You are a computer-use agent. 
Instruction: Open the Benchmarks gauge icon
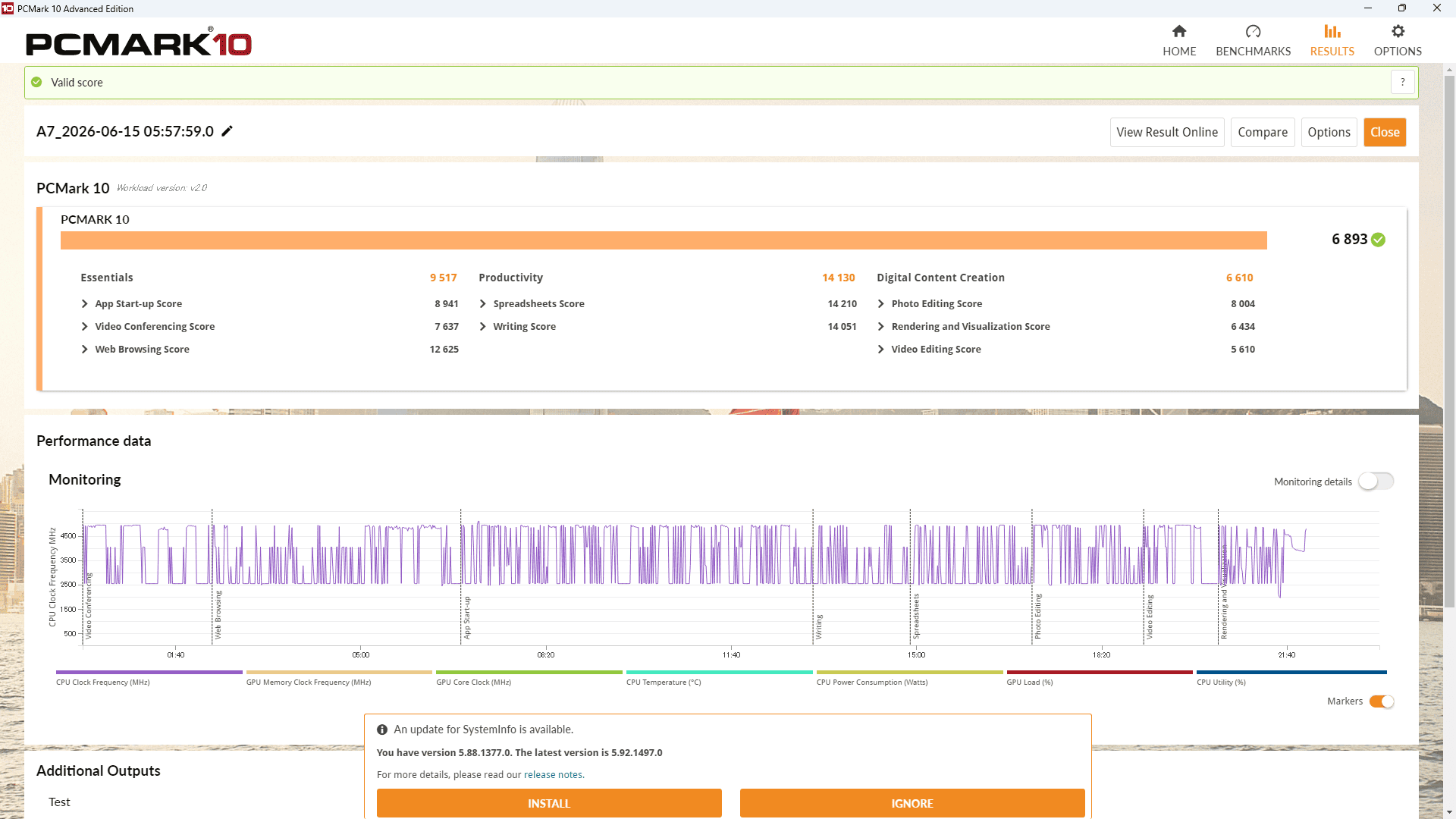coord(1253,31)
